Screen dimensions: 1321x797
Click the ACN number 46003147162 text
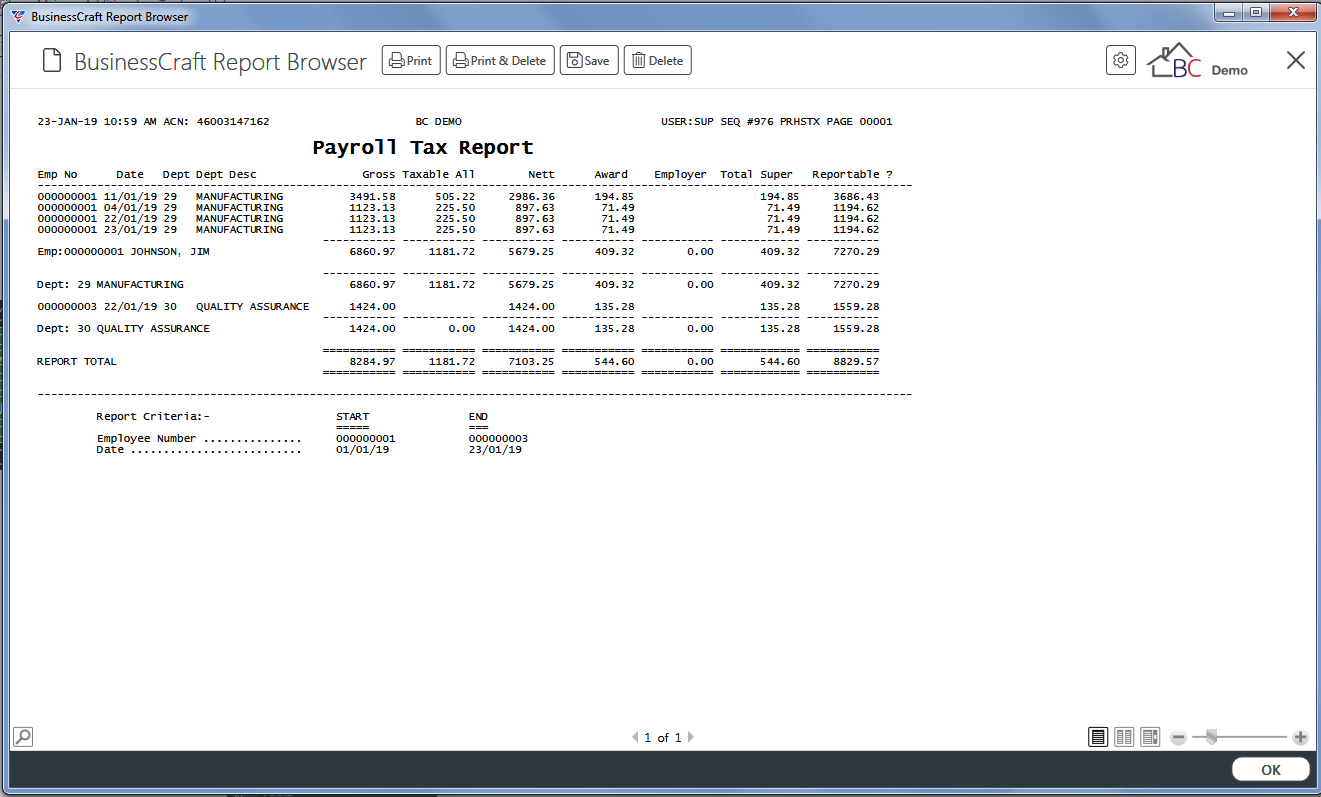coord(232,121)
